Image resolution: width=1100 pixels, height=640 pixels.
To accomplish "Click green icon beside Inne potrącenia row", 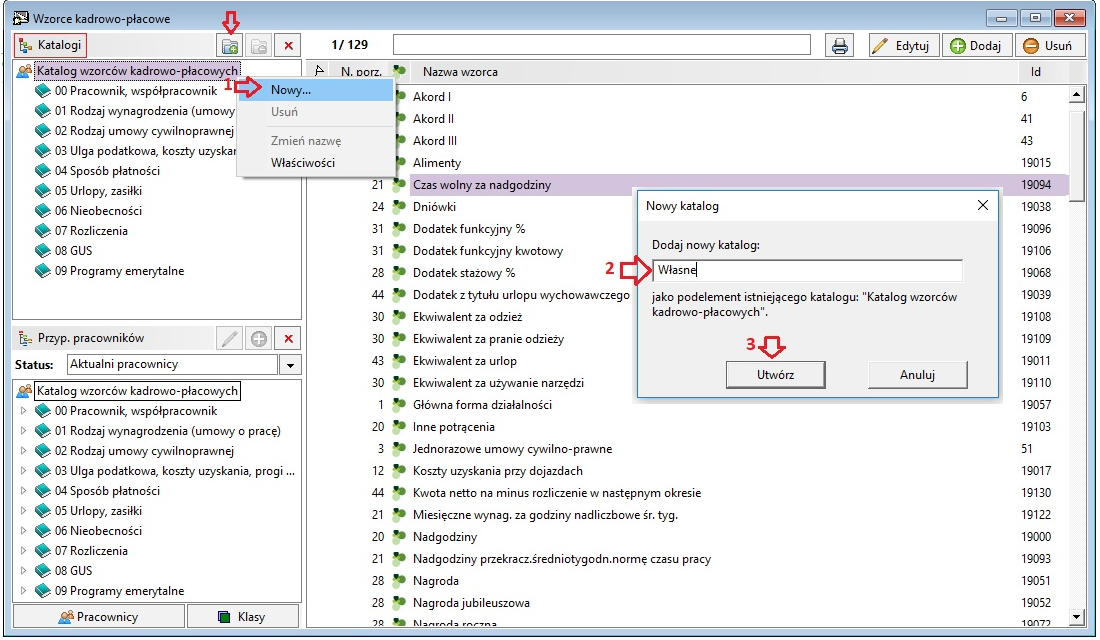I will [x=399, y=427].
